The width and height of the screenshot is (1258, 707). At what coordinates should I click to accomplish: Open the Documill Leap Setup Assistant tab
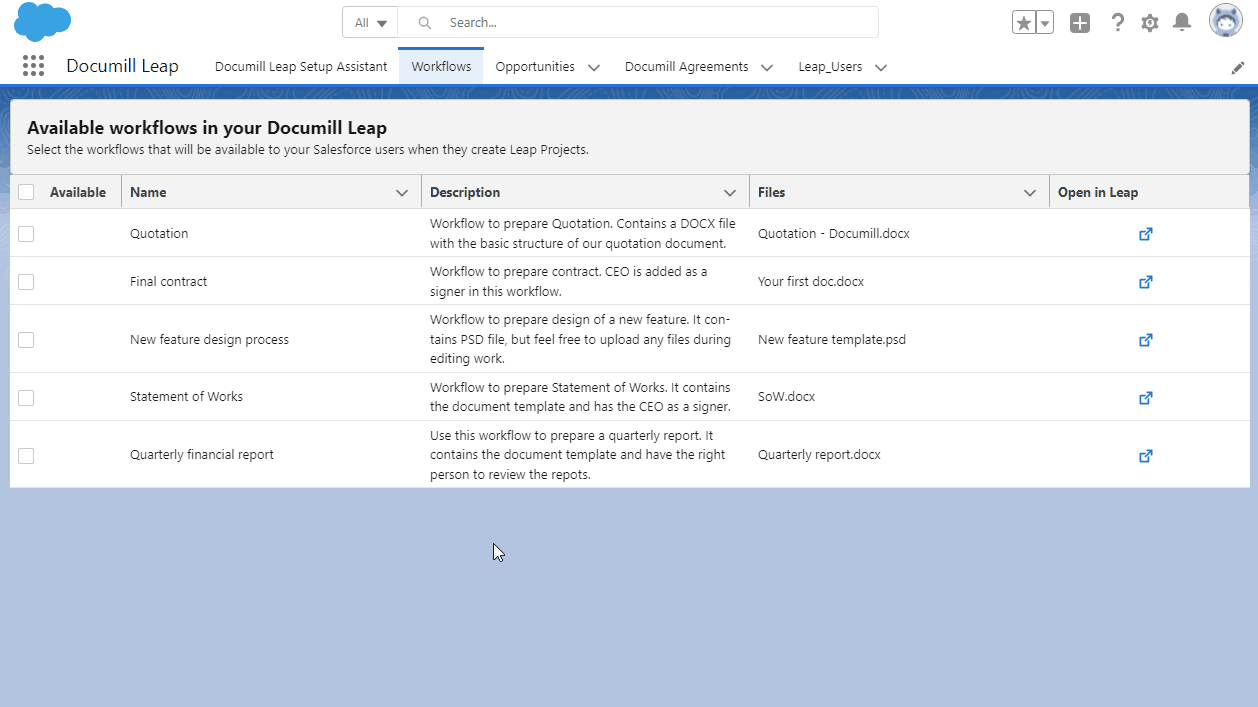(x=301, y=66)
